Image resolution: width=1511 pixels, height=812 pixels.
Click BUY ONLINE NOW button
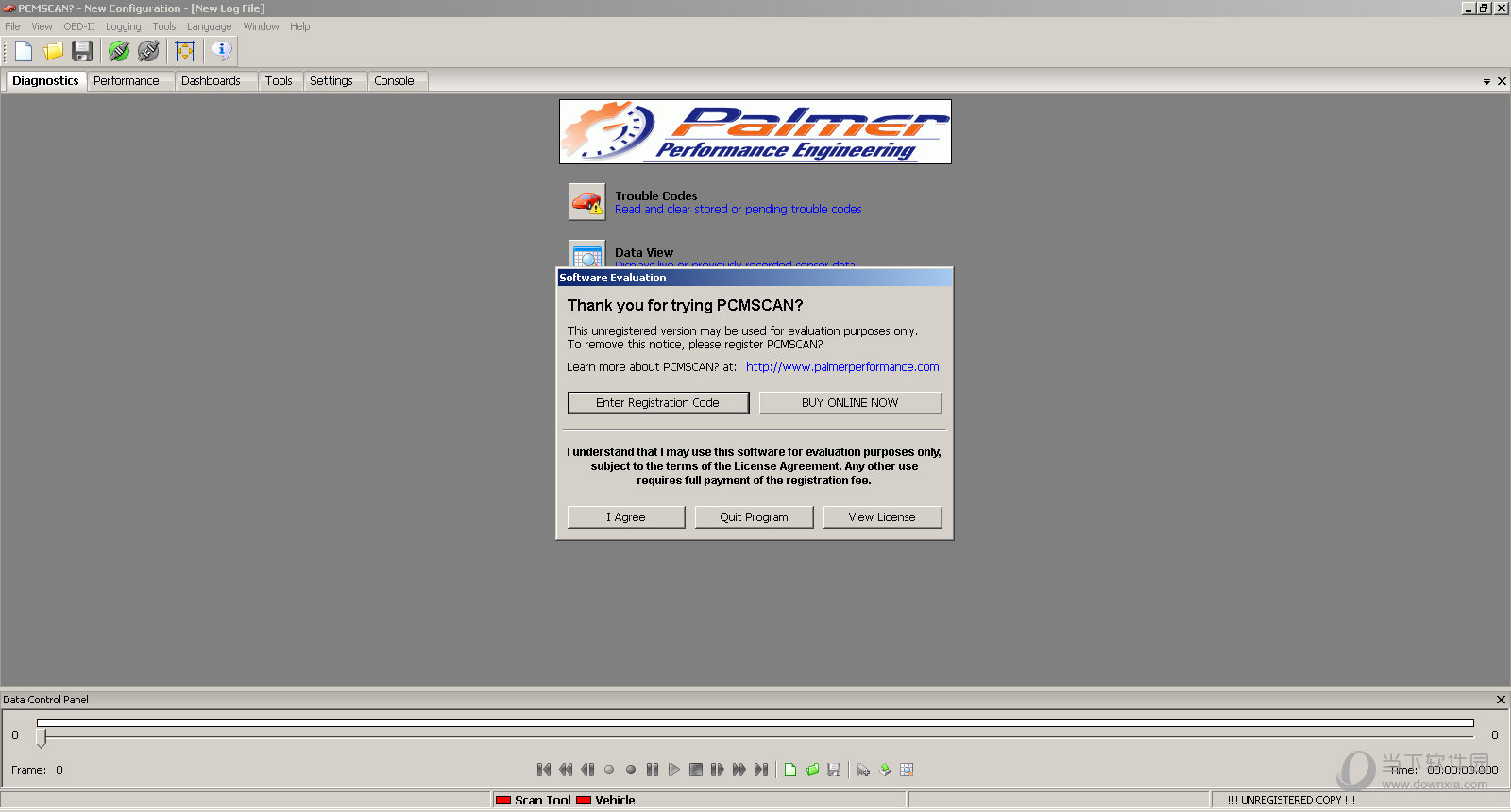click(850, 403)
